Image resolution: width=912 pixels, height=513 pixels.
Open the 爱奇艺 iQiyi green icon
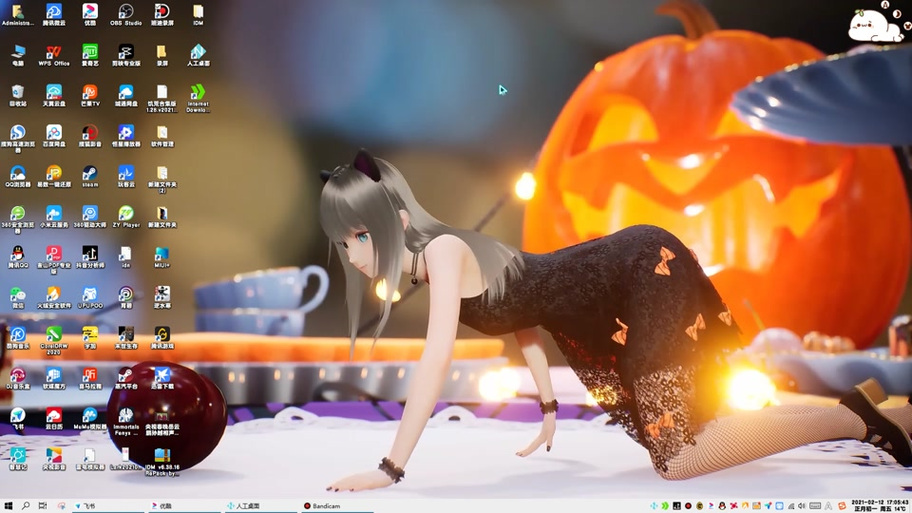click(x=90, y=55)
